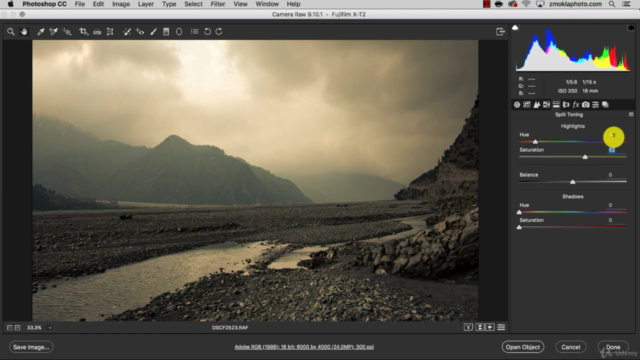Swap before and after settings
Viewport: 640px width, 360px height.
(x=480, y=327)
